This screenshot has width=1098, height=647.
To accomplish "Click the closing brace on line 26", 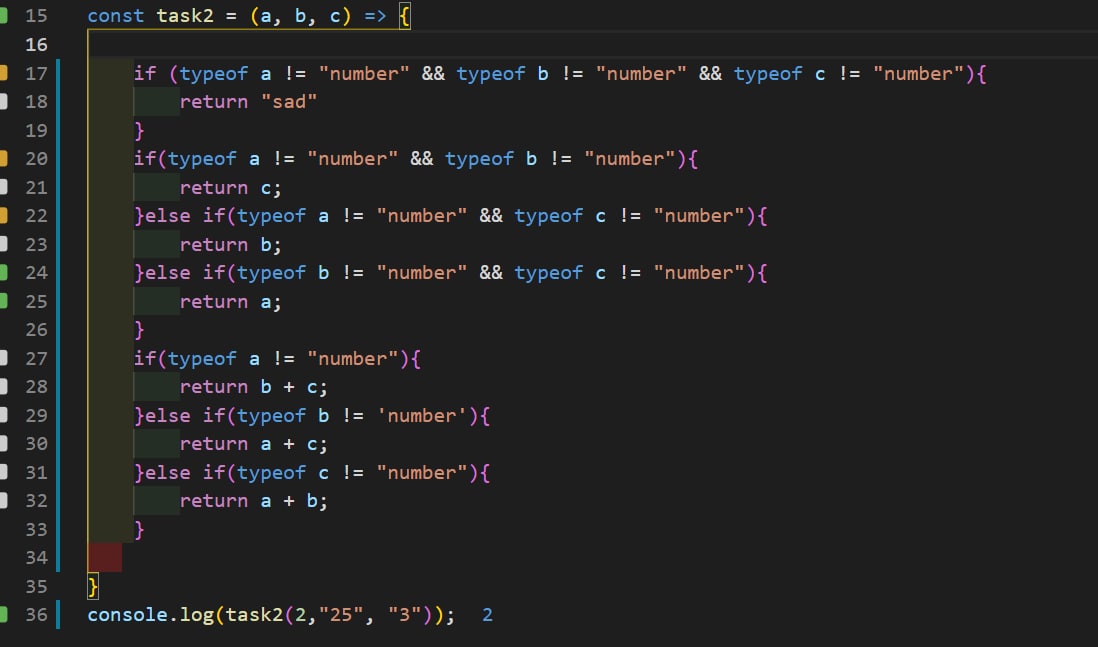I will click(x=139, y=330).
